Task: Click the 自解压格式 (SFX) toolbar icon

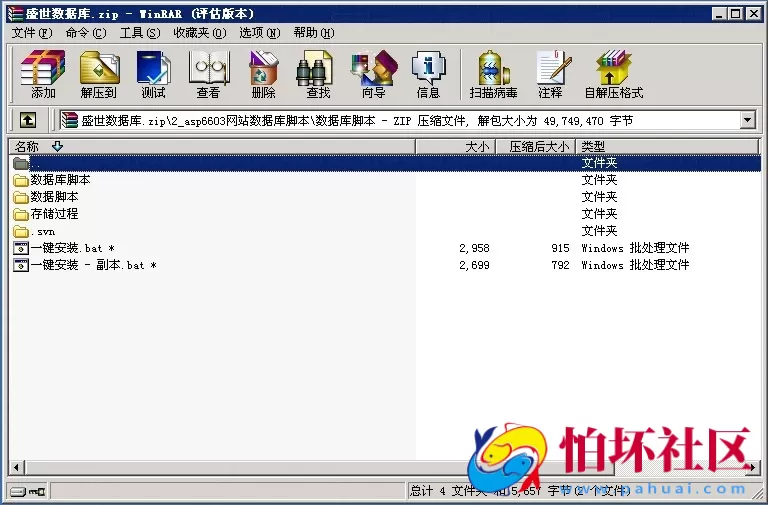Action: coord(614,73)
